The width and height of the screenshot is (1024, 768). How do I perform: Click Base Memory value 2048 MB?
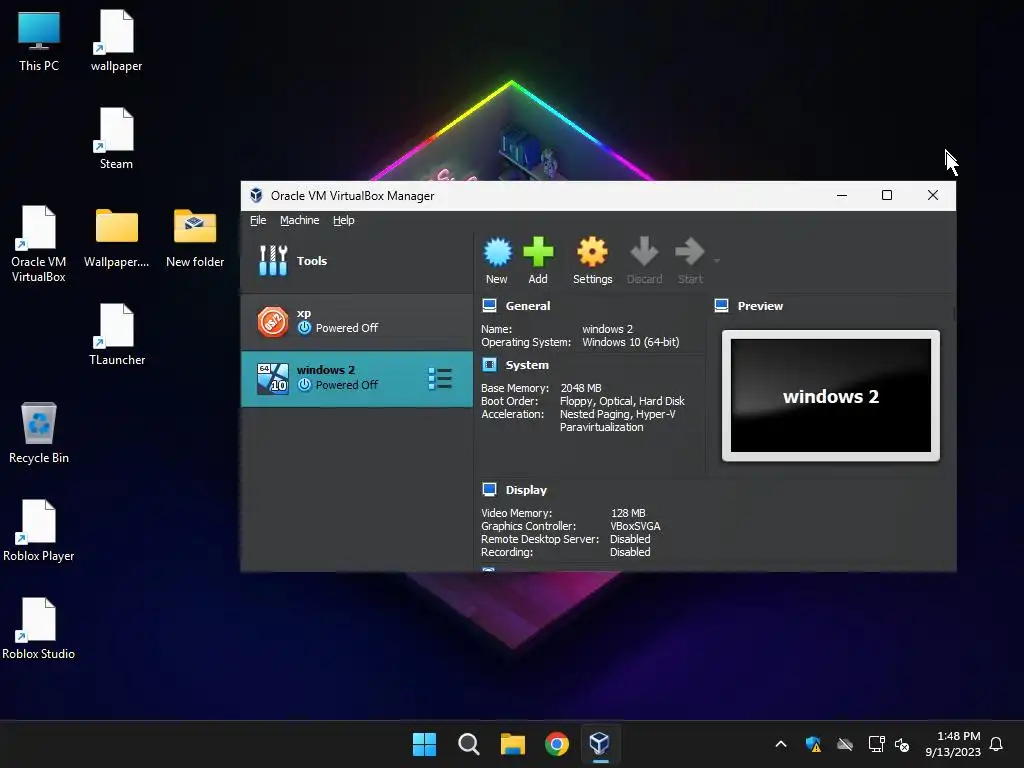(x=581, y=388)
